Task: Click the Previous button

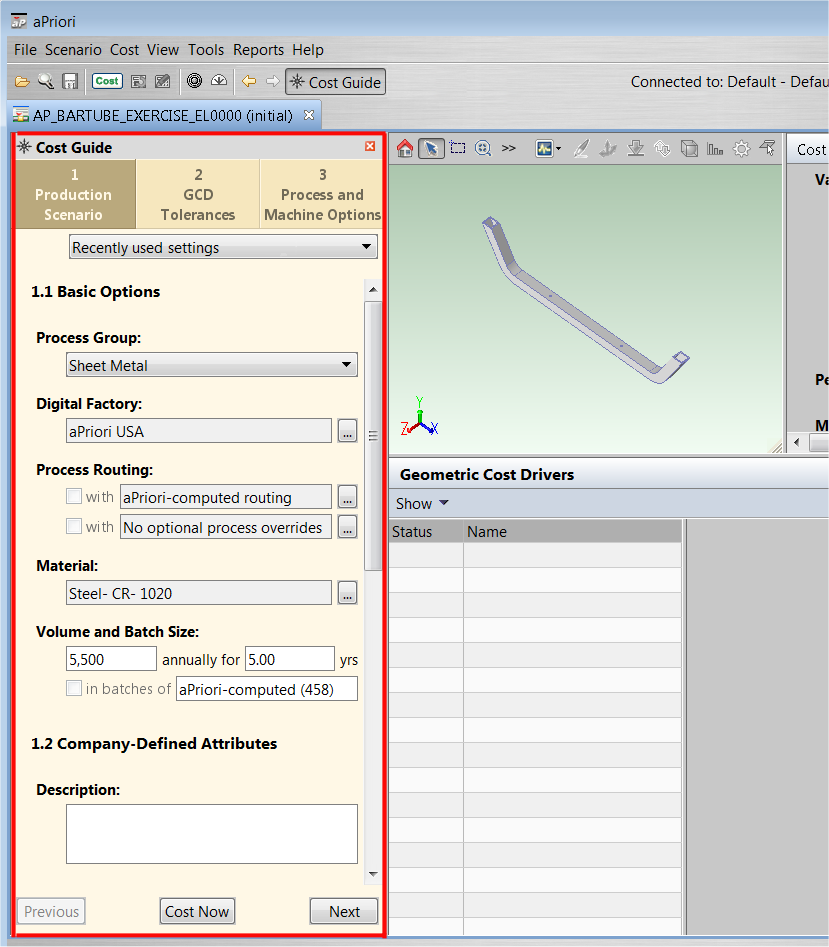Action: tap(51, 911)
